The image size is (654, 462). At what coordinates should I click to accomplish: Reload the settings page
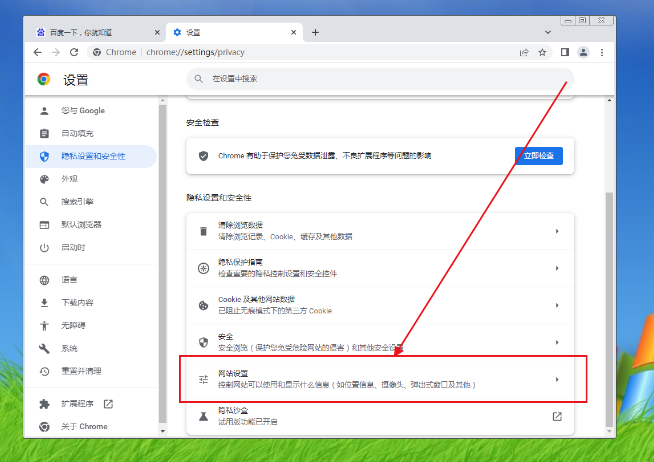click(74, 52)
